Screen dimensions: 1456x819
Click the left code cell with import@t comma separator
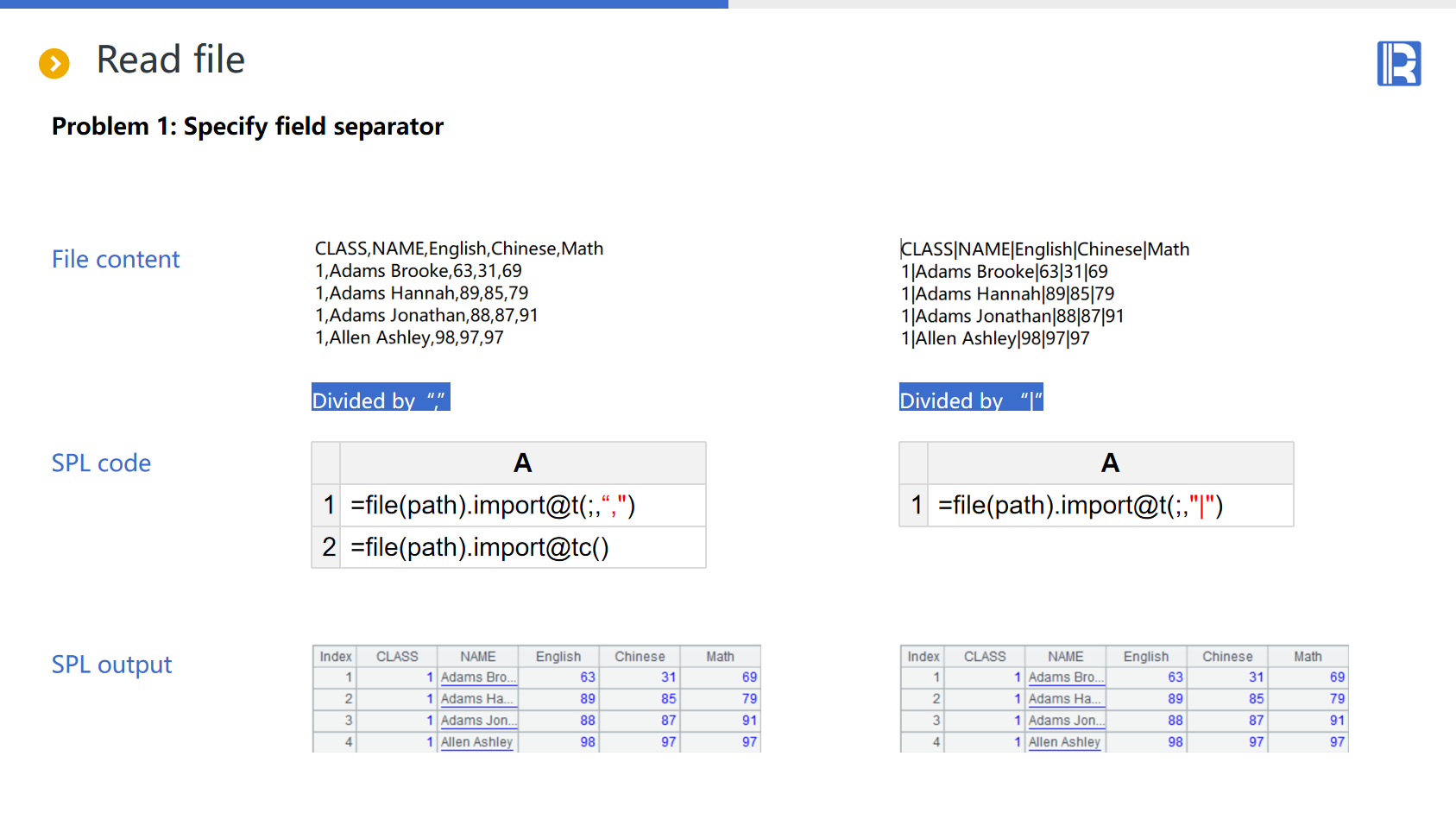(522, 505)
